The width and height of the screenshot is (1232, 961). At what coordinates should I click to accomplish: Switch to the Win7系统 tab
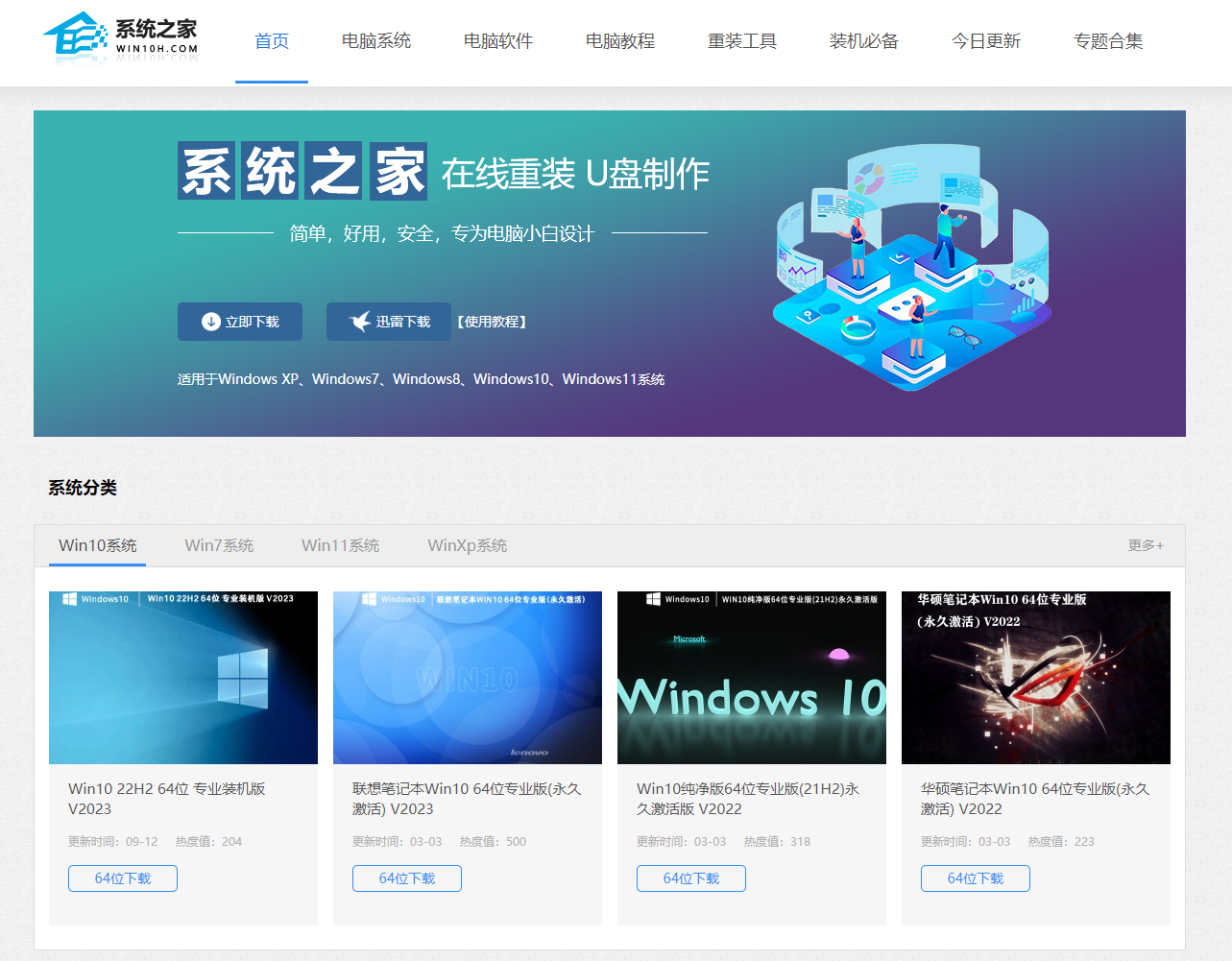[218, 545]
